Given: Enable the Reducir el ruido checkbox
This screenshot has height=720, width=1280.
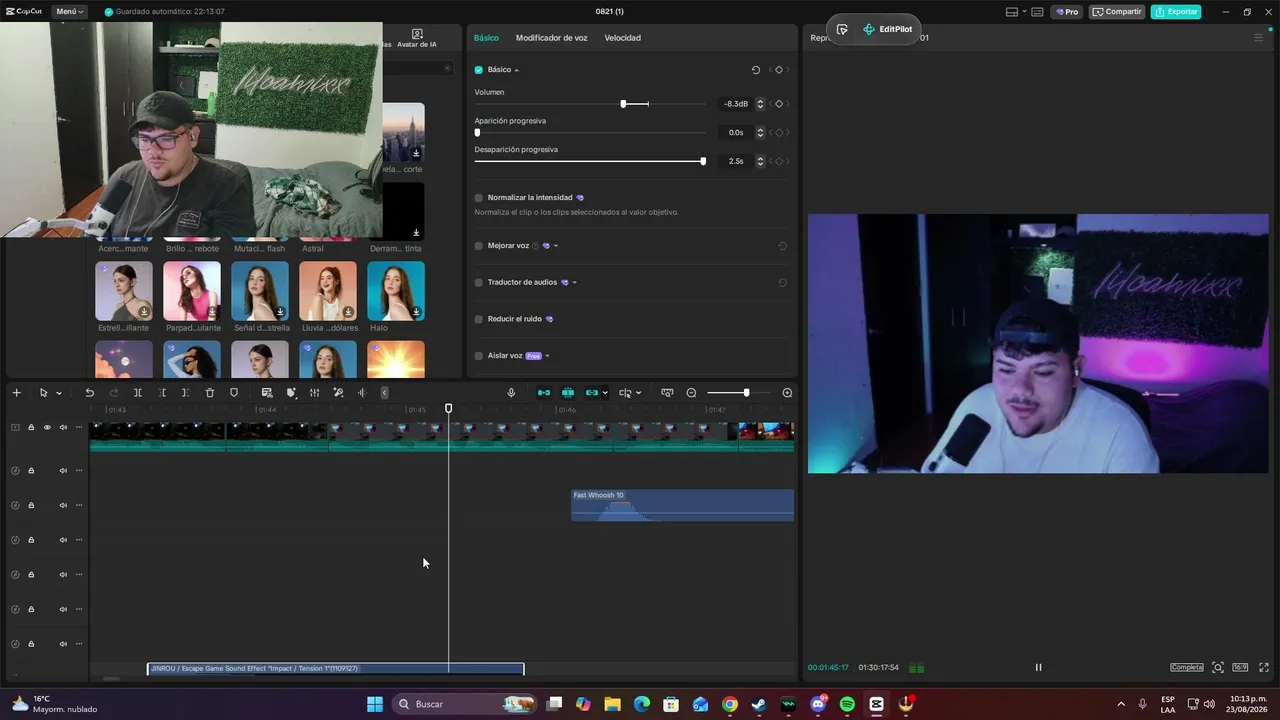Looking at the screenshot, I should click(479, 319).
